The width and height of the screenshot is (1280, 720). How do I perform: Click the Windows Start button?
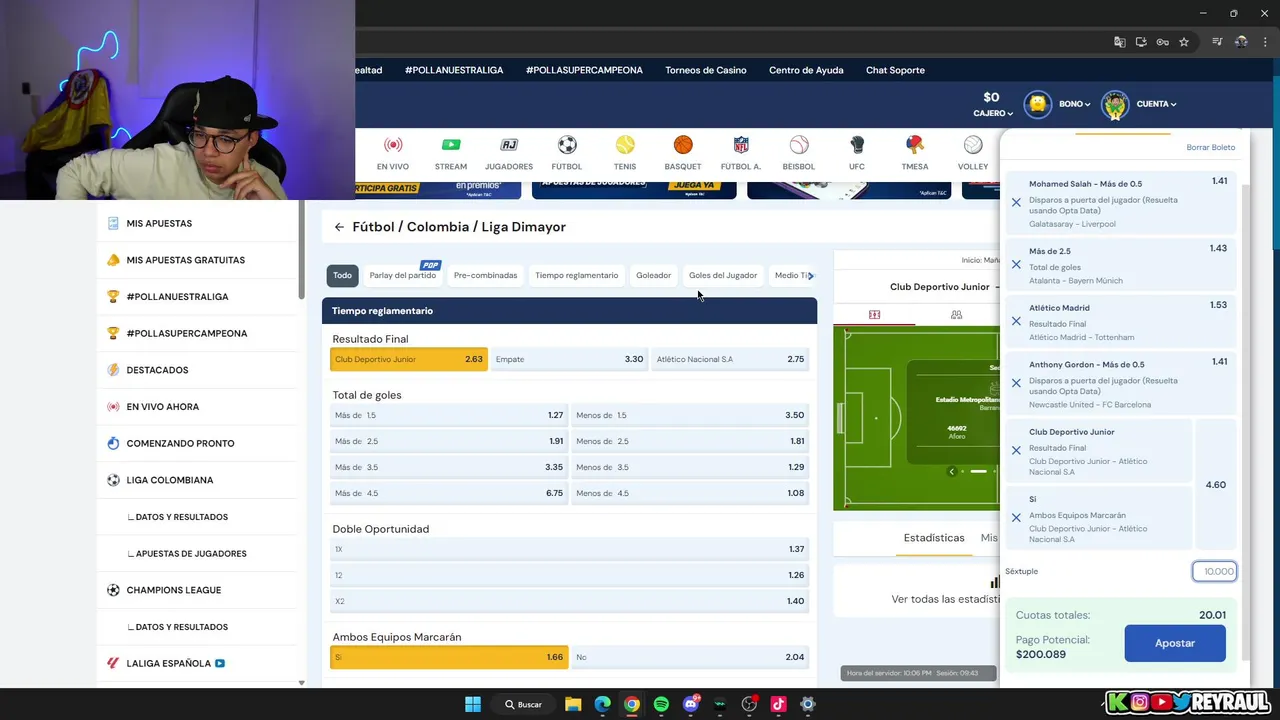click(473, 704)
